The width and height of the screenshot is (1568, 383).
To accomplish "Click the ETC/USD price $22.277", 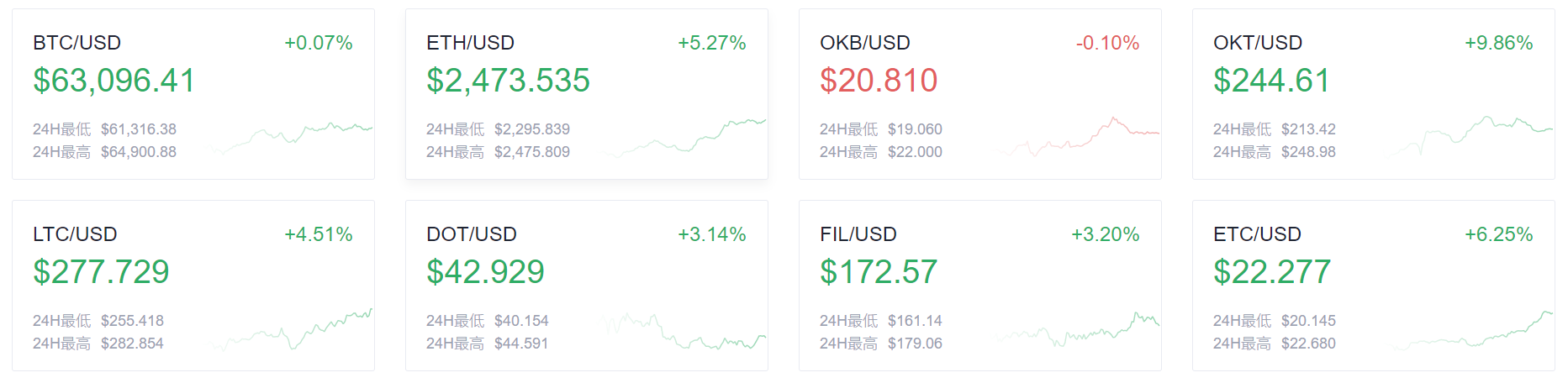I will coord(1272,272).
